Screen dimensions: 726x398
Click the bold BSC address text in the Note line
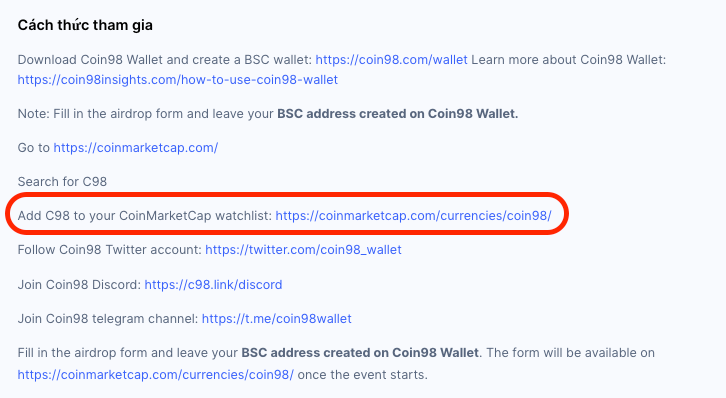coord(397,114)
